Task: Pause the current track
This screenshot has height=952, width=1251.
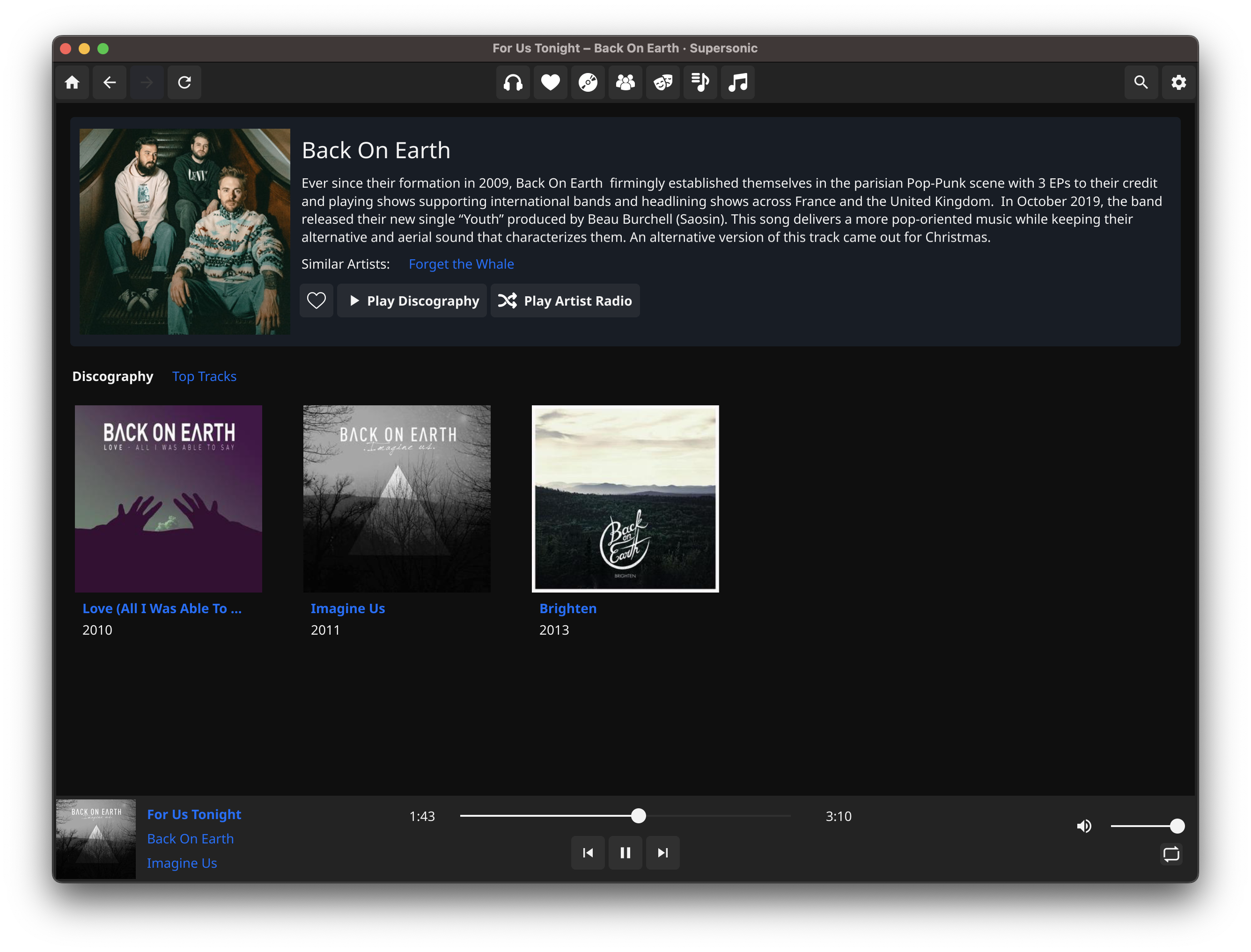Action: (625, 853)
